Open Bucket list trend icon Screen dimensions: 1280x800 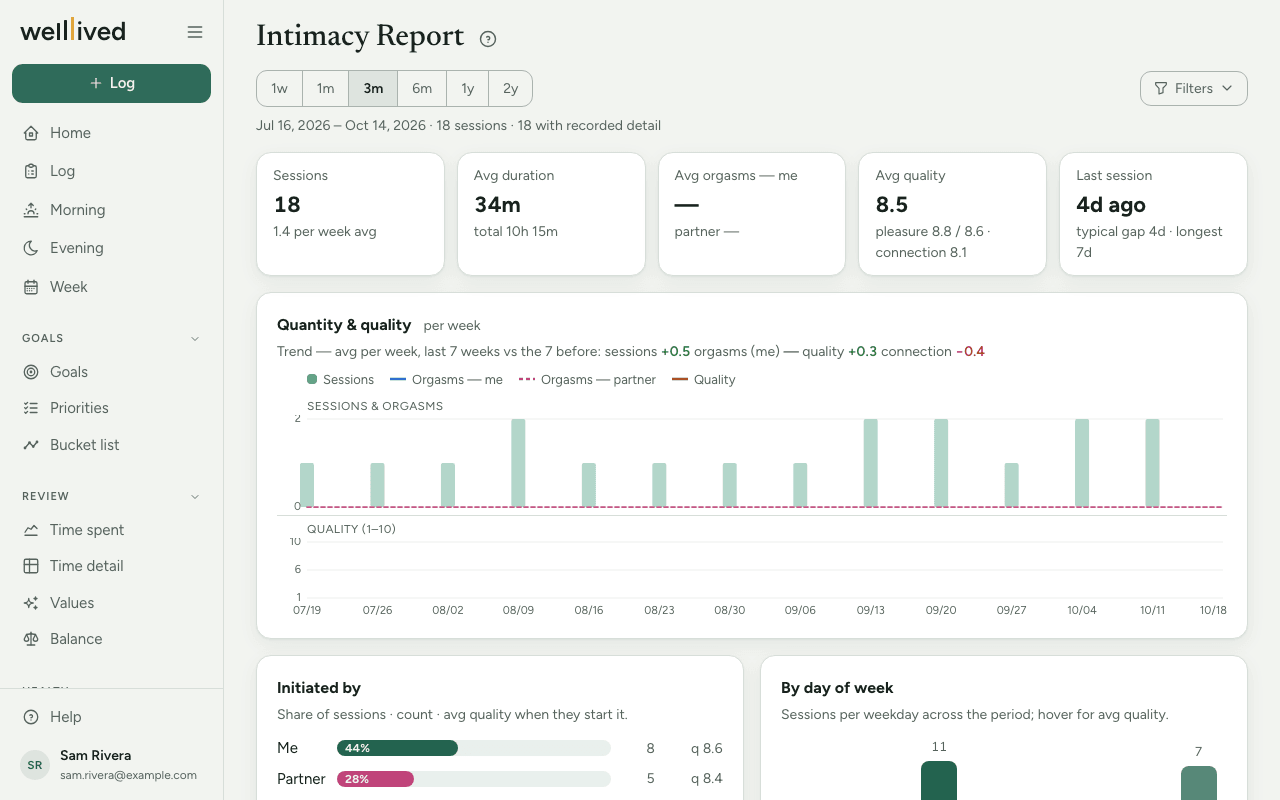click(x=31, y=445)
